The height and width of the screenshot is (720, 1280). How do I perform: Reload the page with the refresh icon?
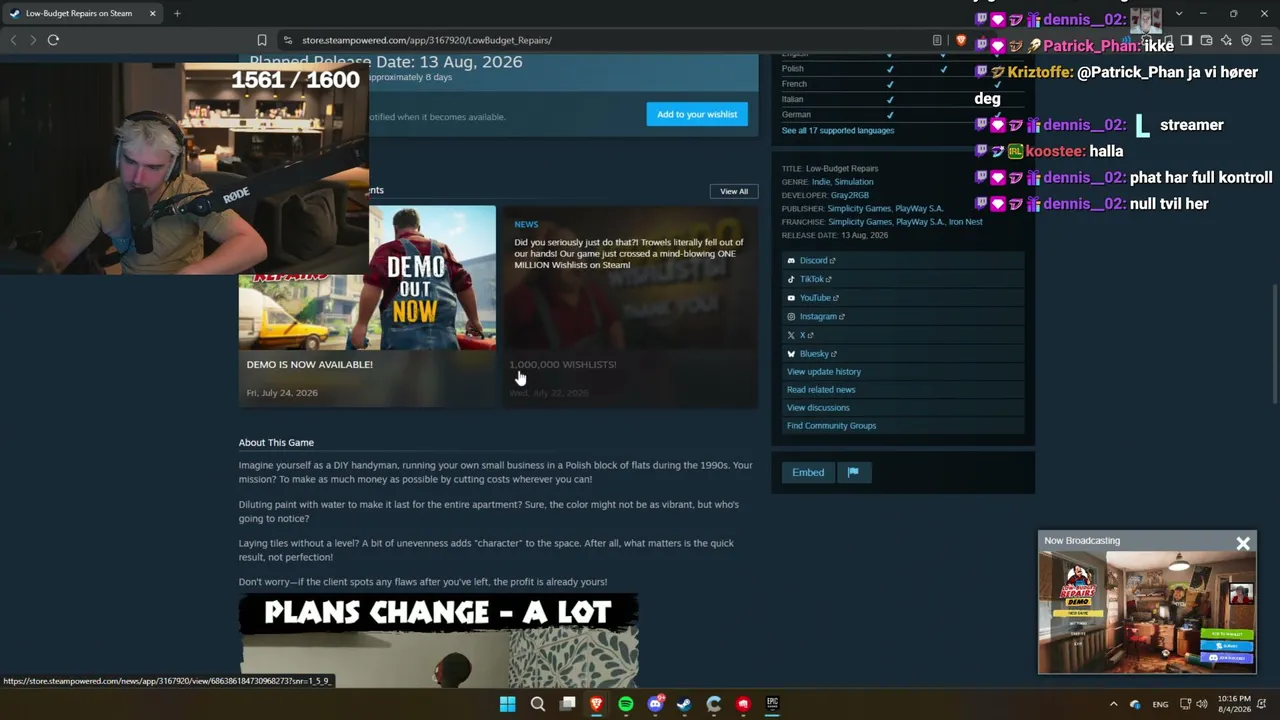(x=53, y=40)
